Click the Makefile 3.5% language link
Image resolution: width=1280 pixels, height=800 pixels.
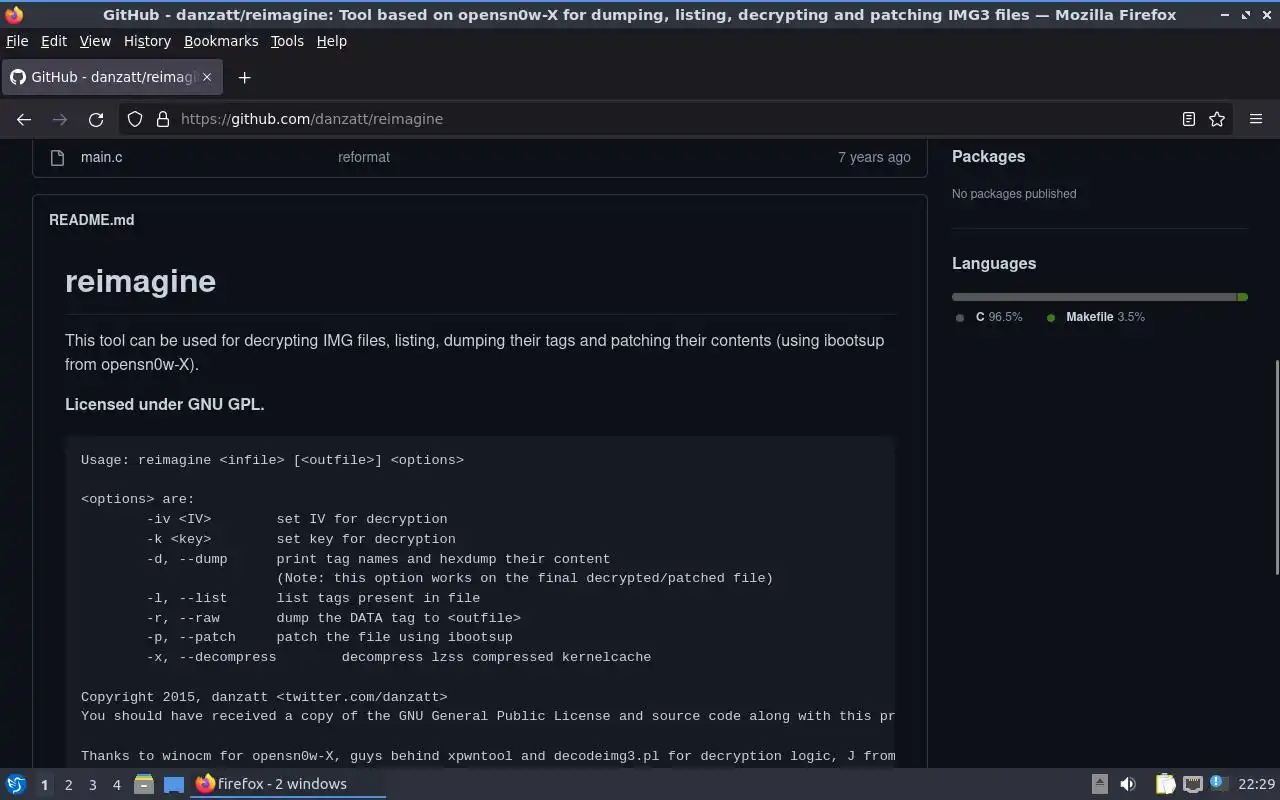tap(1096, 317)
